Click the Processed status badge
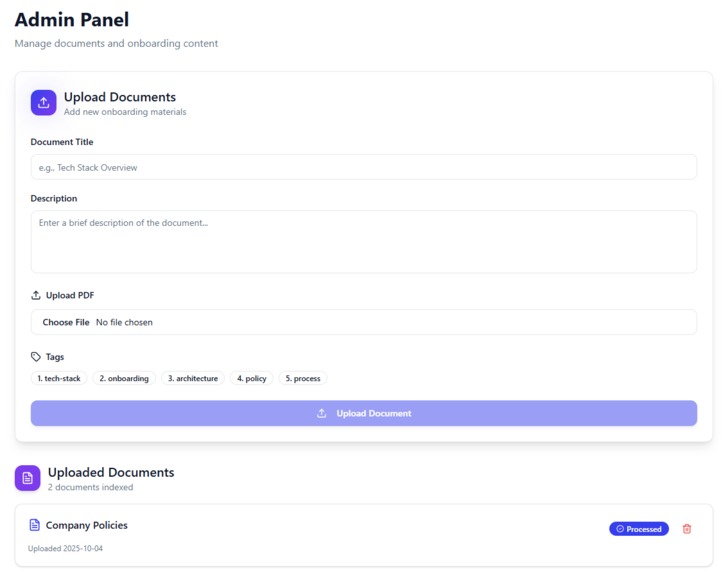The image size is (721, 573). coord(639,529)
